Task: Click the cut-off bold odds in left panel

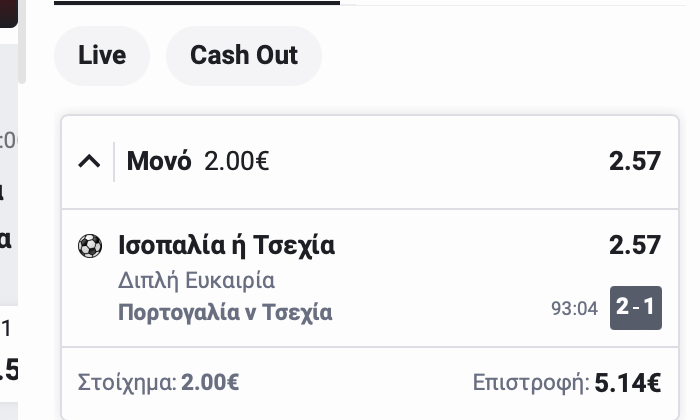Action: pos(9,370)
